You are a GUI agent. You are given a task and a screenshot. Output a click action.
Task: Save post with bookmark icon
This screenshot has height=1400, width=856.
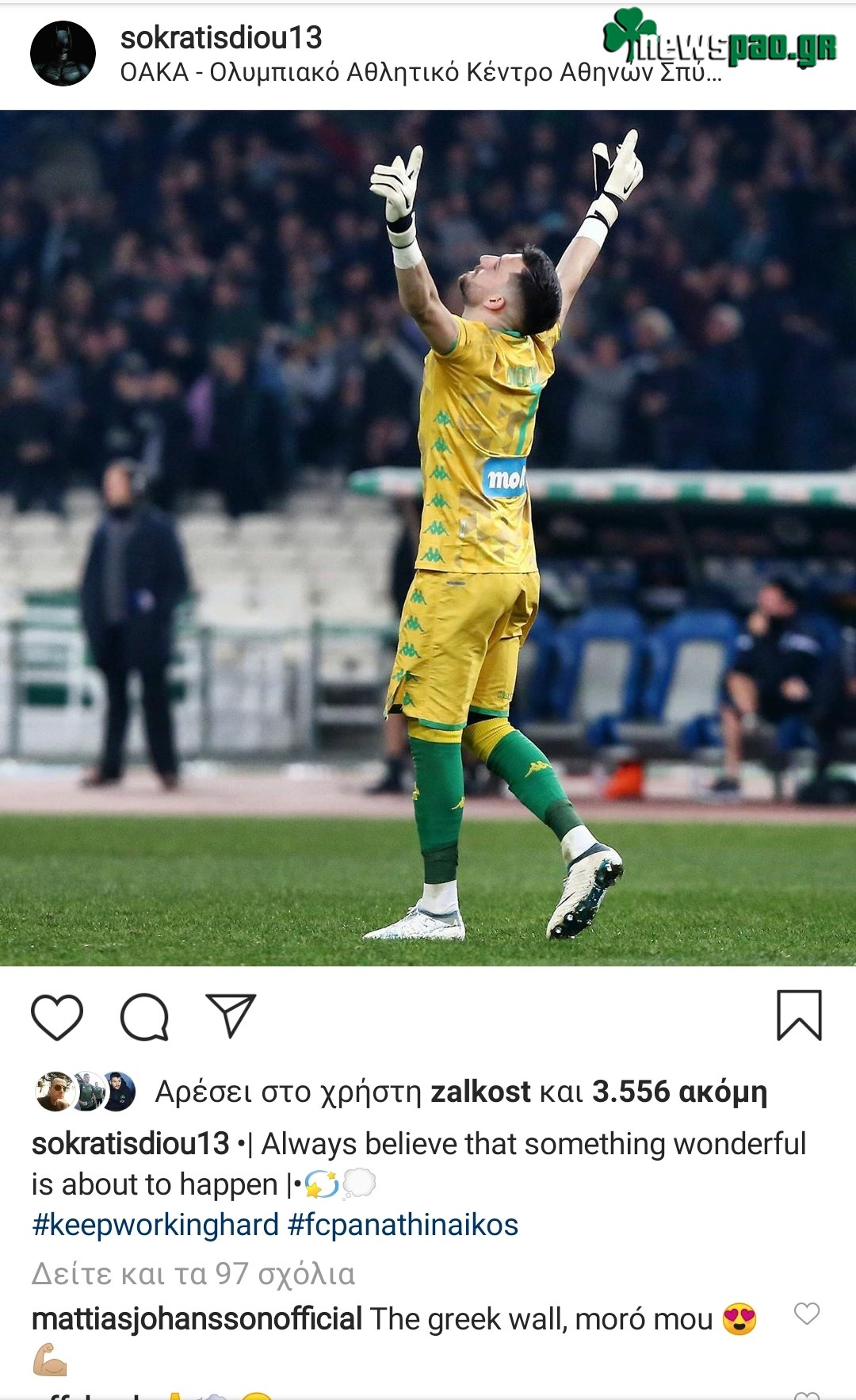tap(799, 1015)
